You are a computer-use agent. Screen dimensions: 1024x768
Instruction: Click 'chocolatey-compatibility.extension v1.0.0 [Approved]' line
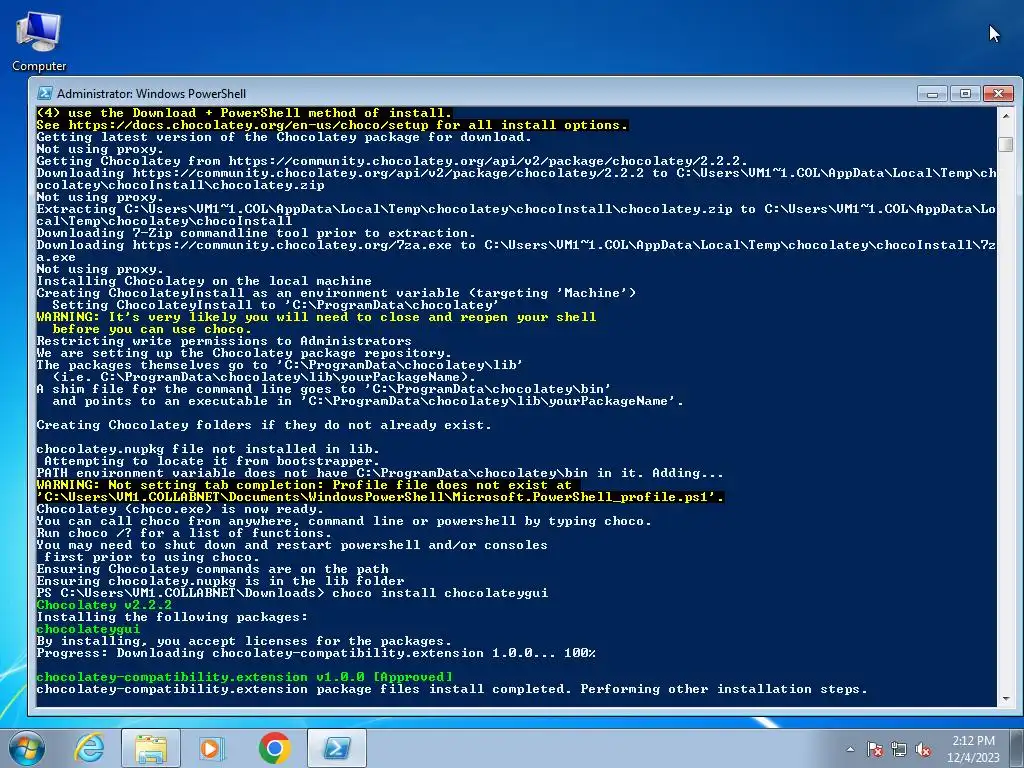244,677
